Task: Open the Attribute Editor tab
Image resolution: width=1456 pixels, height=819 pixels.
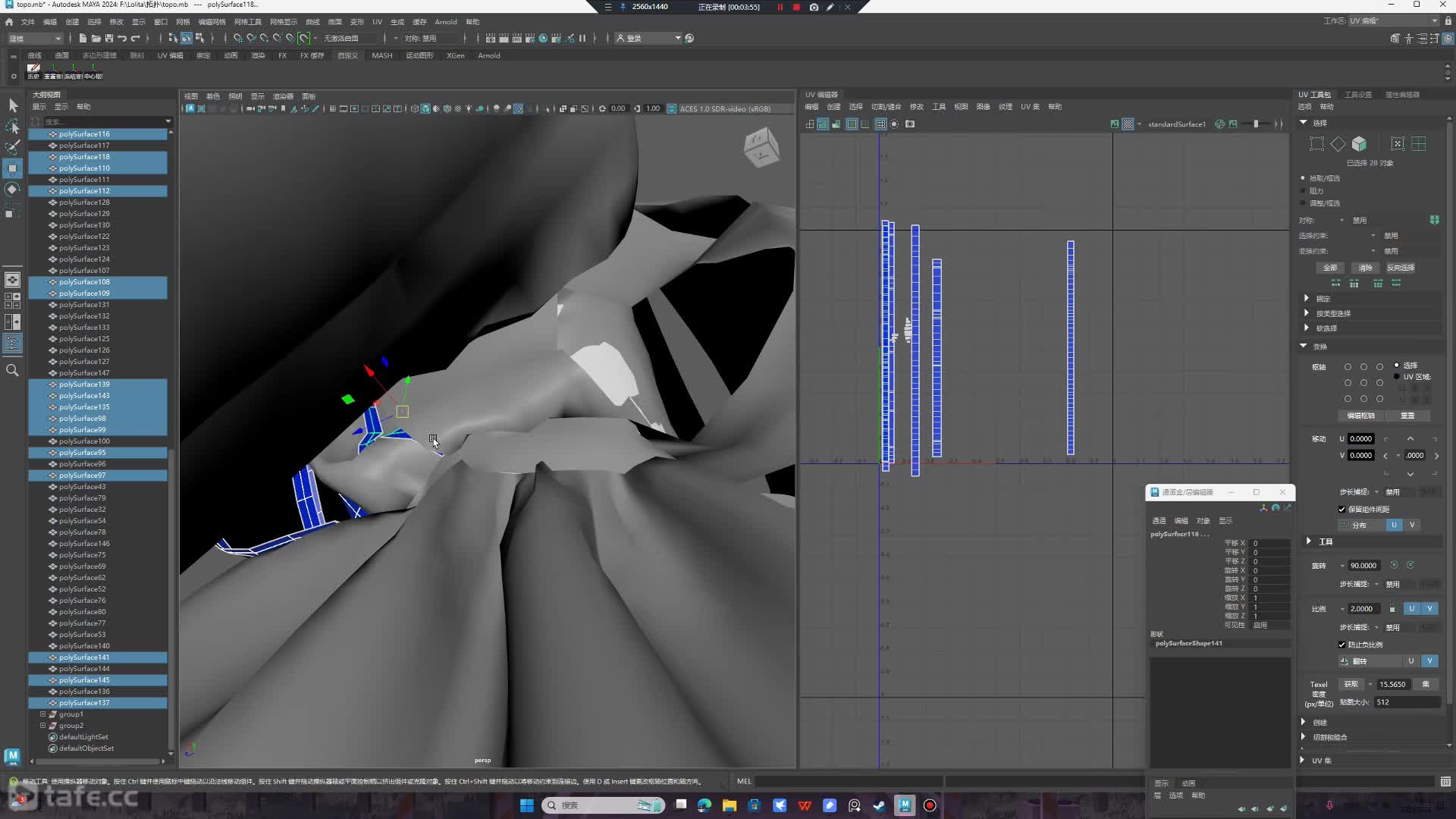Action: 1402,95
